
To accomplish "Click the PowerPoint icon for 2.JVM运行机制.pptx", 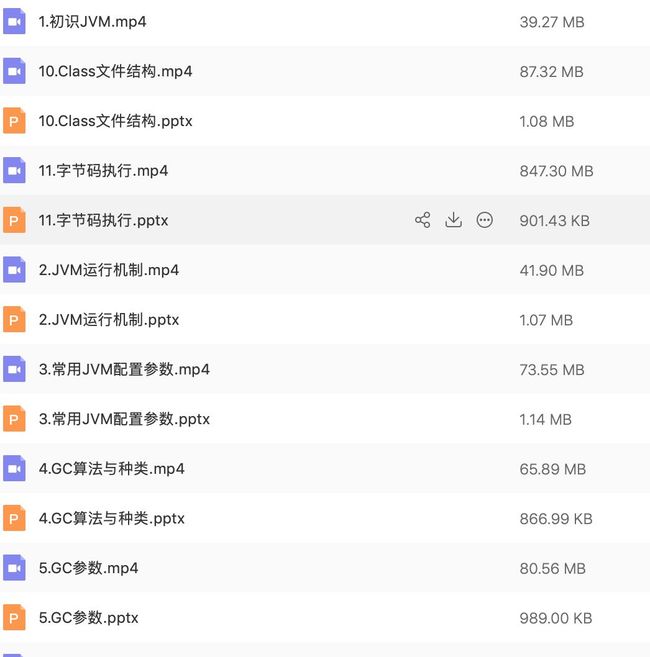I will click(x=14, y=320).
